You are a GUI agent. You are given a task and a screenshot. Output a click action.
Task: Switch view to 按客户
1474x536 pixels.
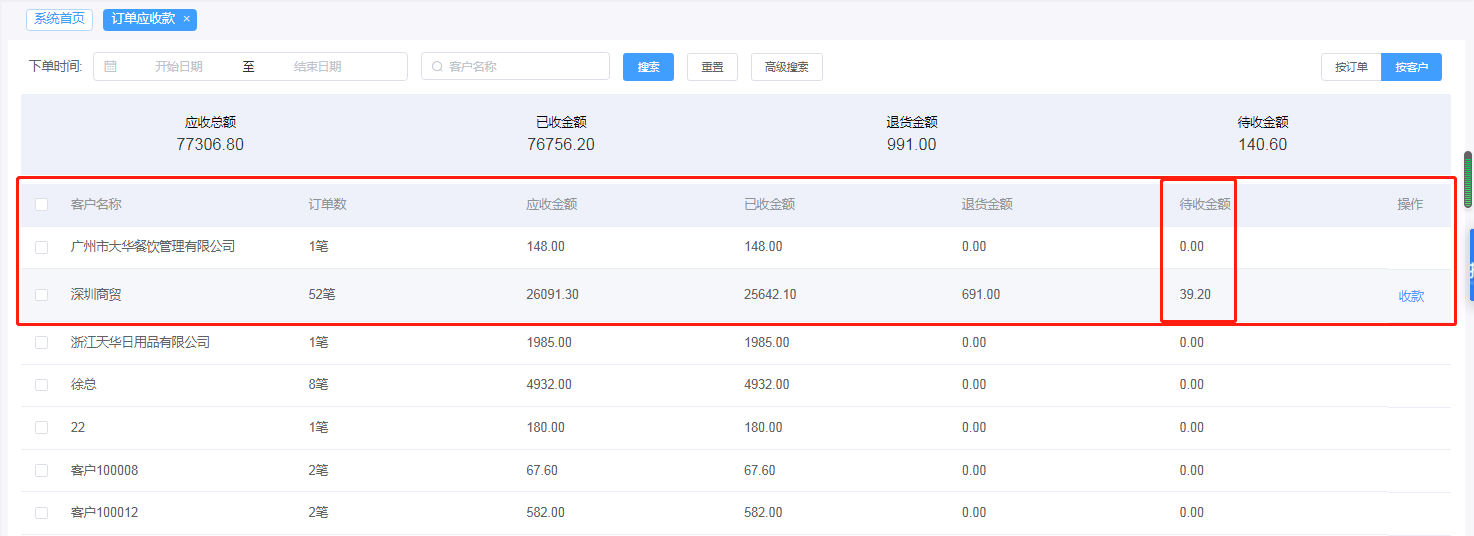point(1411,67)
